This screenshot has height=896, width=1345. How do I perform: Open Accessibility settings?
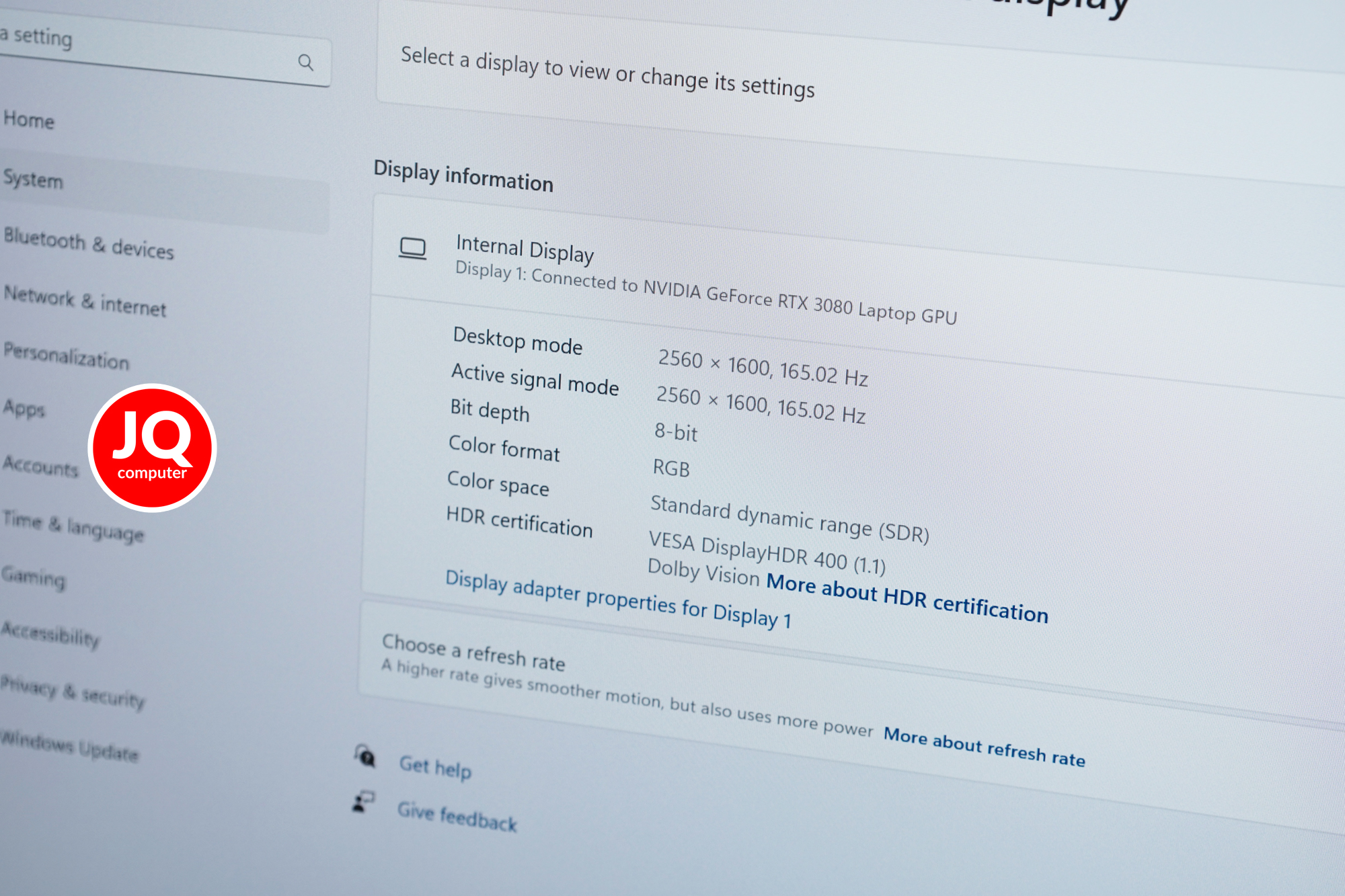click(x=50, y=634)
